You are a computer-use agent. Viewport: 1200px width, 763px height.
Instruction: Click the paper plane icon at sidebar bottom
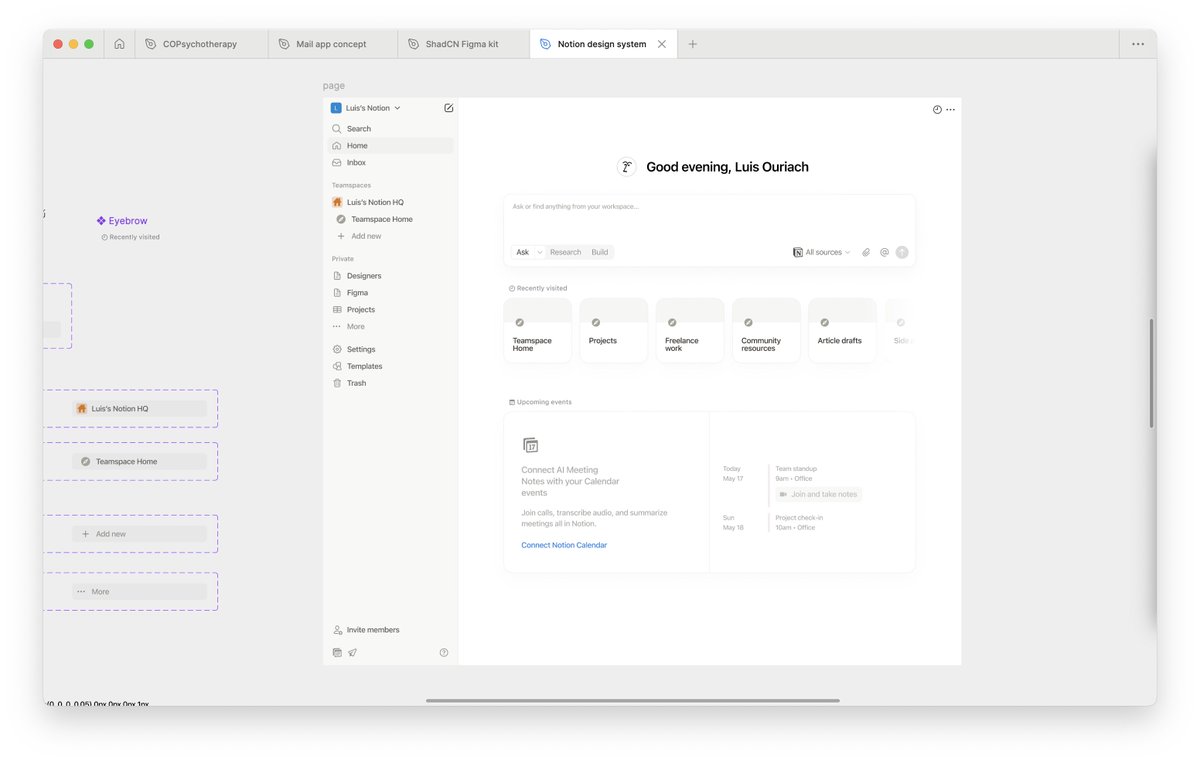pyautogui.click(x=352, y=653)
